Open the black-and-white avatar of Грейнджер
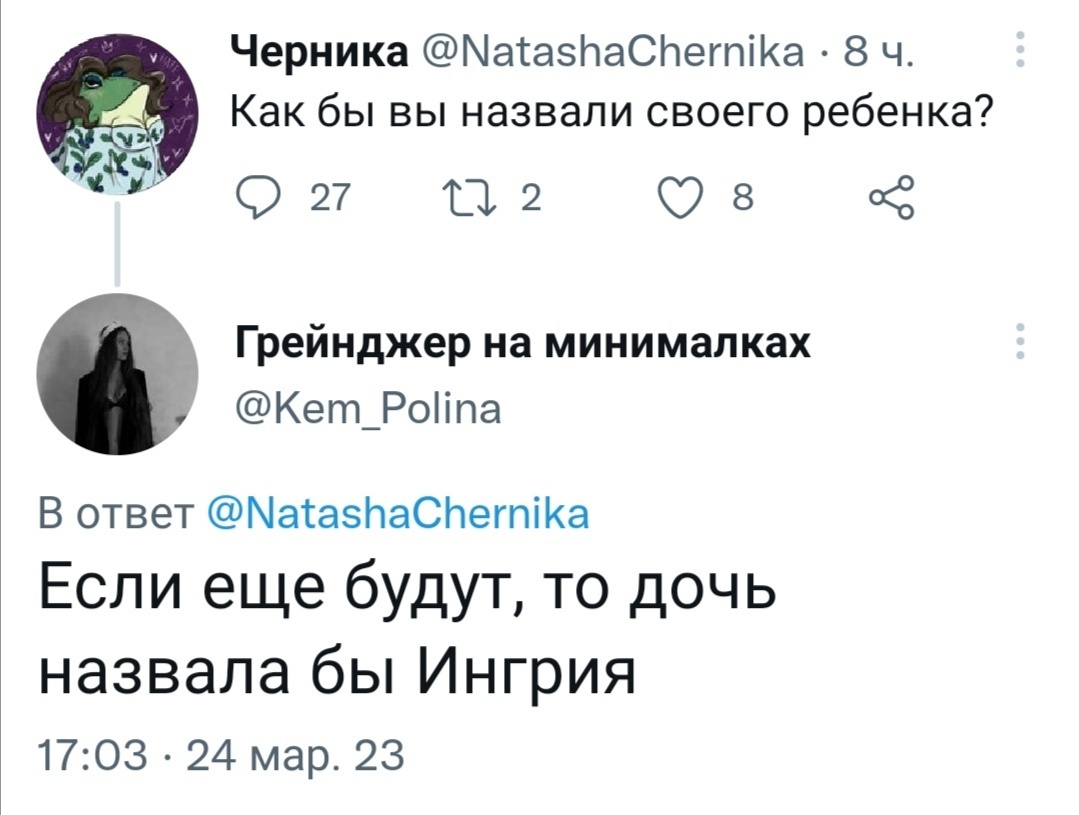 tap(118, 377)
